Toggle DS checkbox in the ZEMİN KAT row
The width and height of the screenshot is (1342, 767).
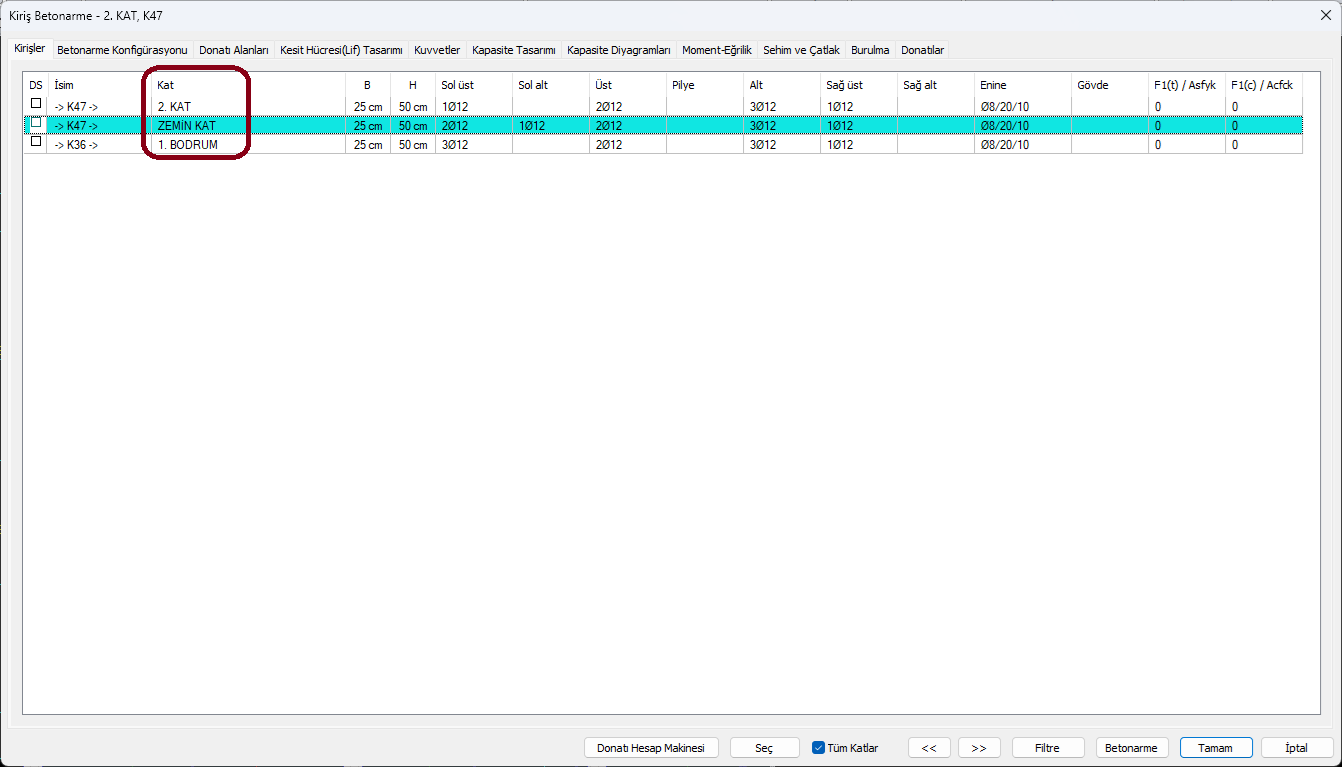point(36,123)
